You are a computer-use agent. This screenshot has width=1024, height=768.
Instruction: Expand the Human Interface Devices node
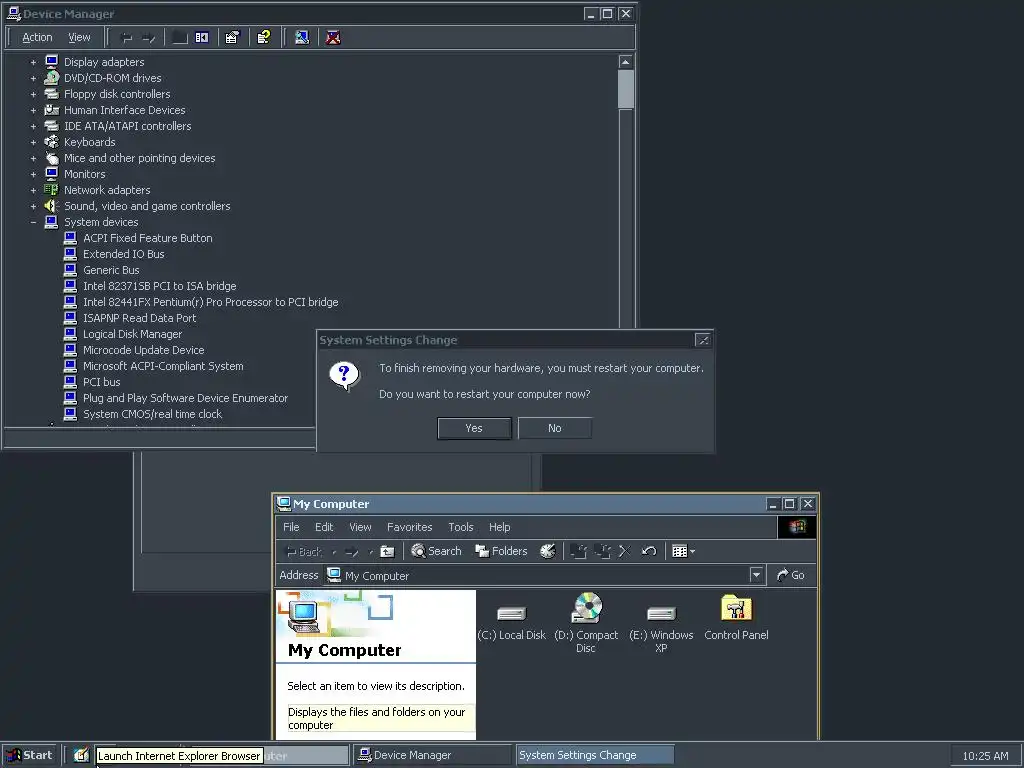(33, 110)
